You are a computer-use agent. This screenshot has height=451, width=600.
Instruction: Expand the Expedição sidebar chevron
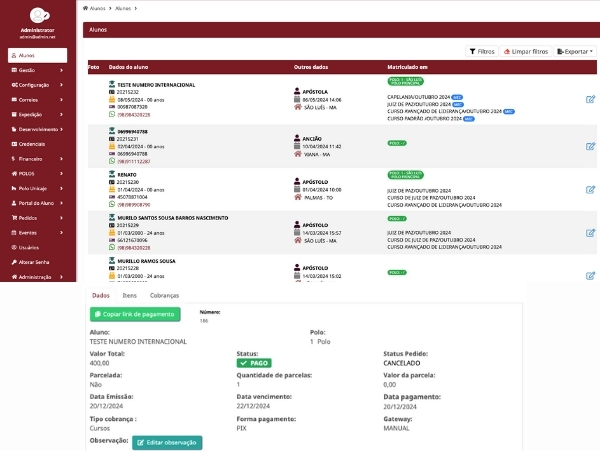[x=62, y=114]
